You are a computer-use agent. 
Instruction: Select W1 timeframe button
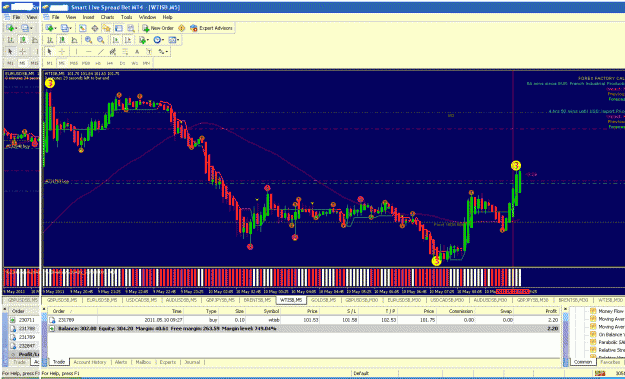[x=135, y=63]
